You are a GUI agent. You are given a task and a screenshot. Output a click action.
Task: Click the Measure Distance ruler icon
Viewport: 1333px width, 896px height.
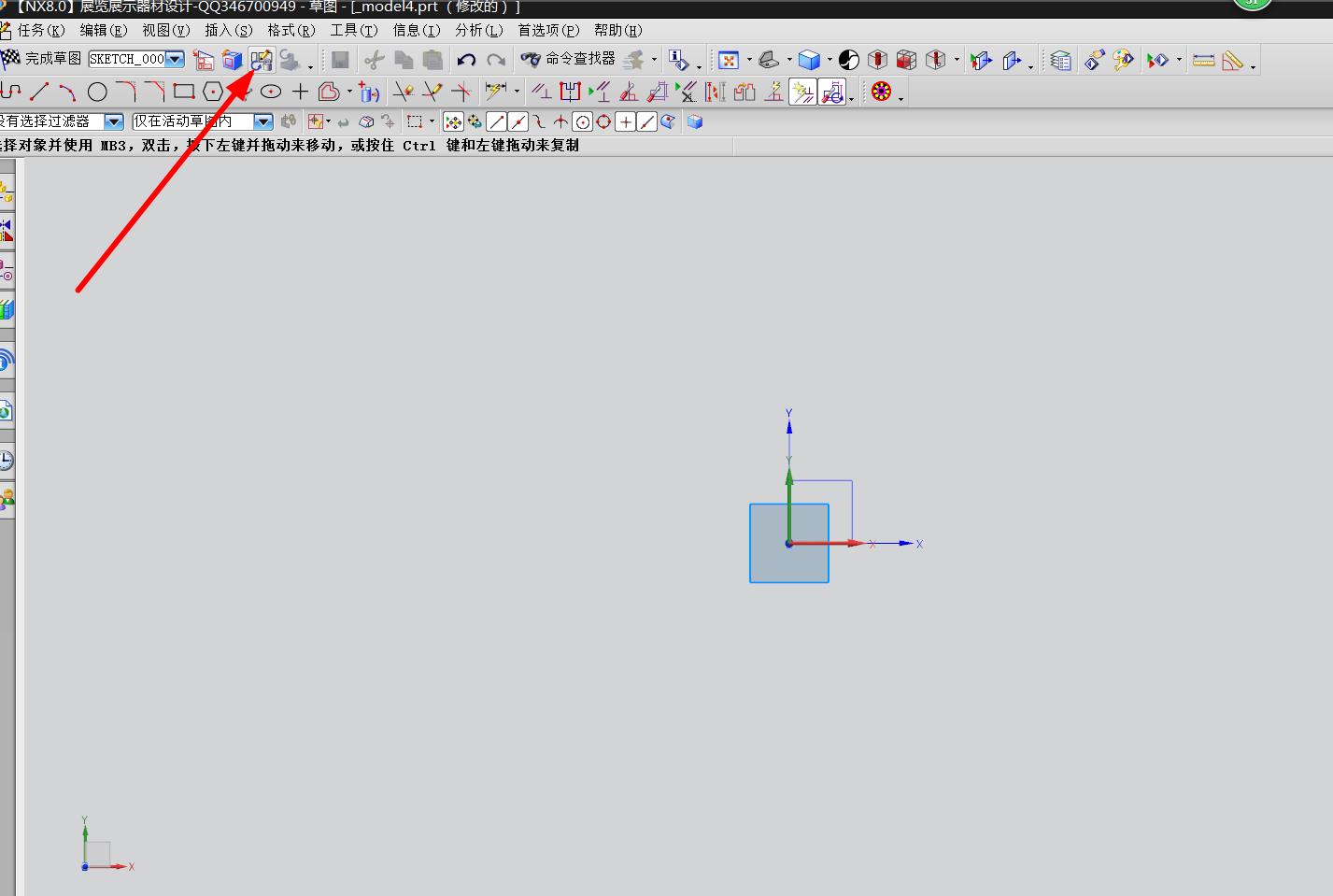pyautogui.click(x=1204, y=61)
